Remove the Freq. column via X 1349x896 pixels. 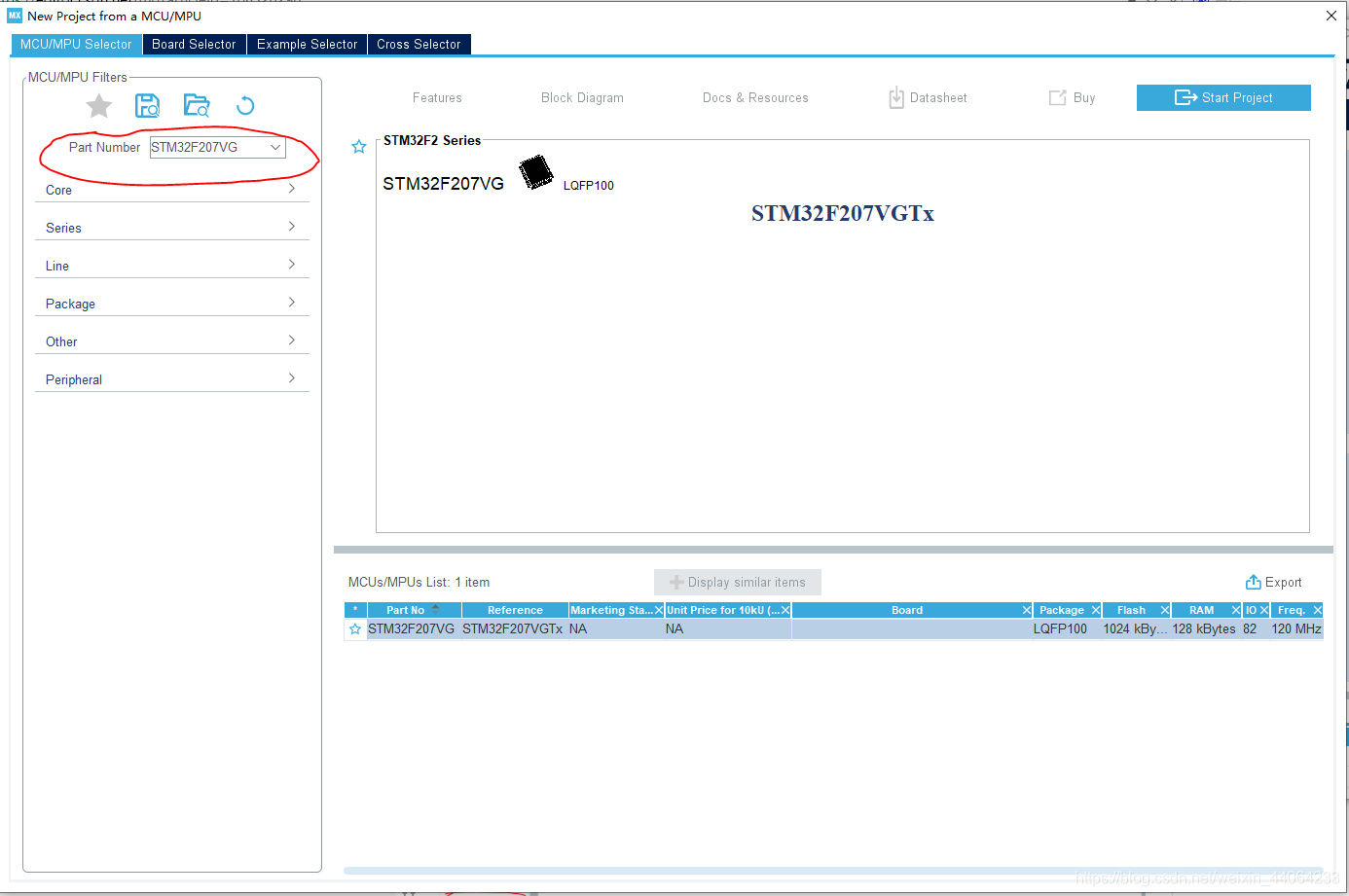pyautogui.click(x=1317, y=610)
